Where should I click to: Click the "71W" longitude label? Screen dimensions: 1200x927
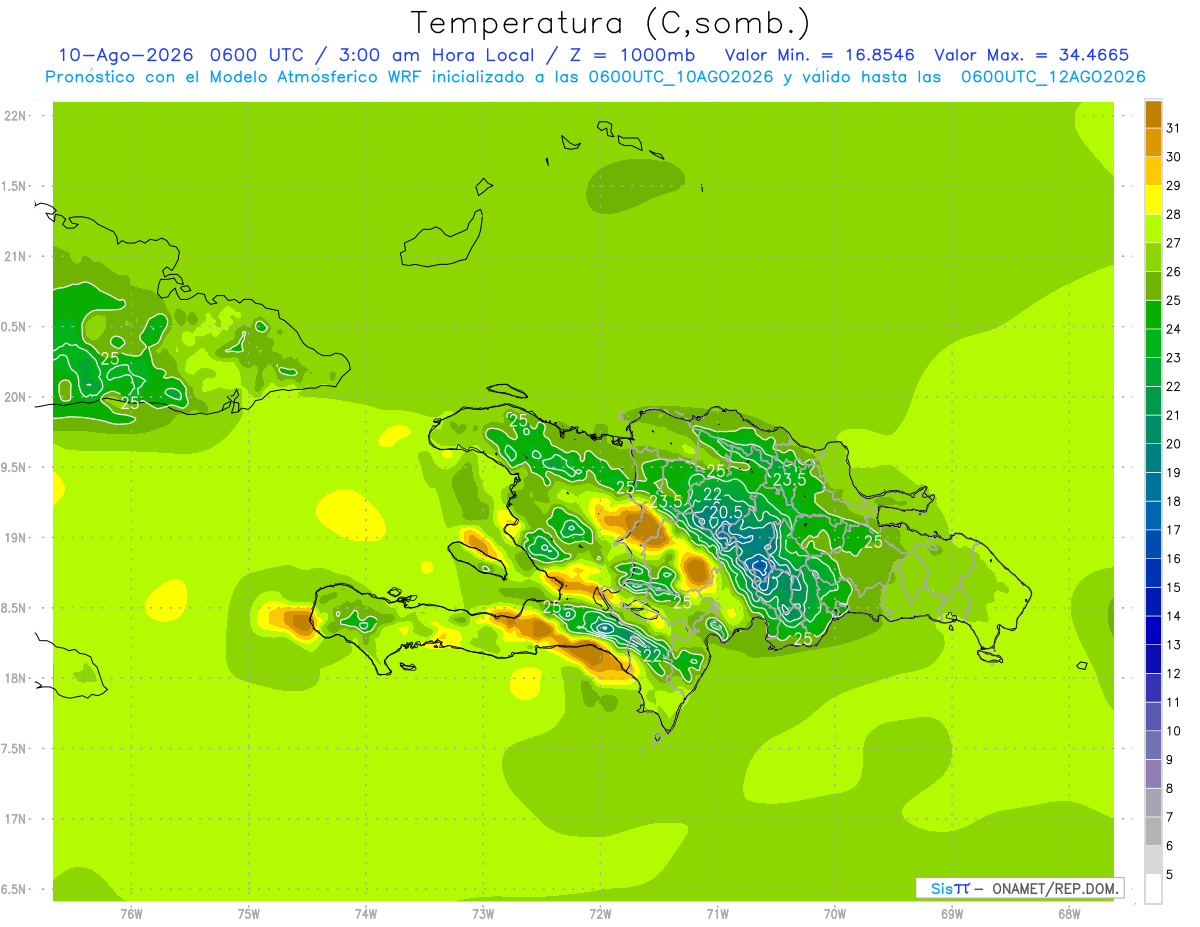pos(717,913)
